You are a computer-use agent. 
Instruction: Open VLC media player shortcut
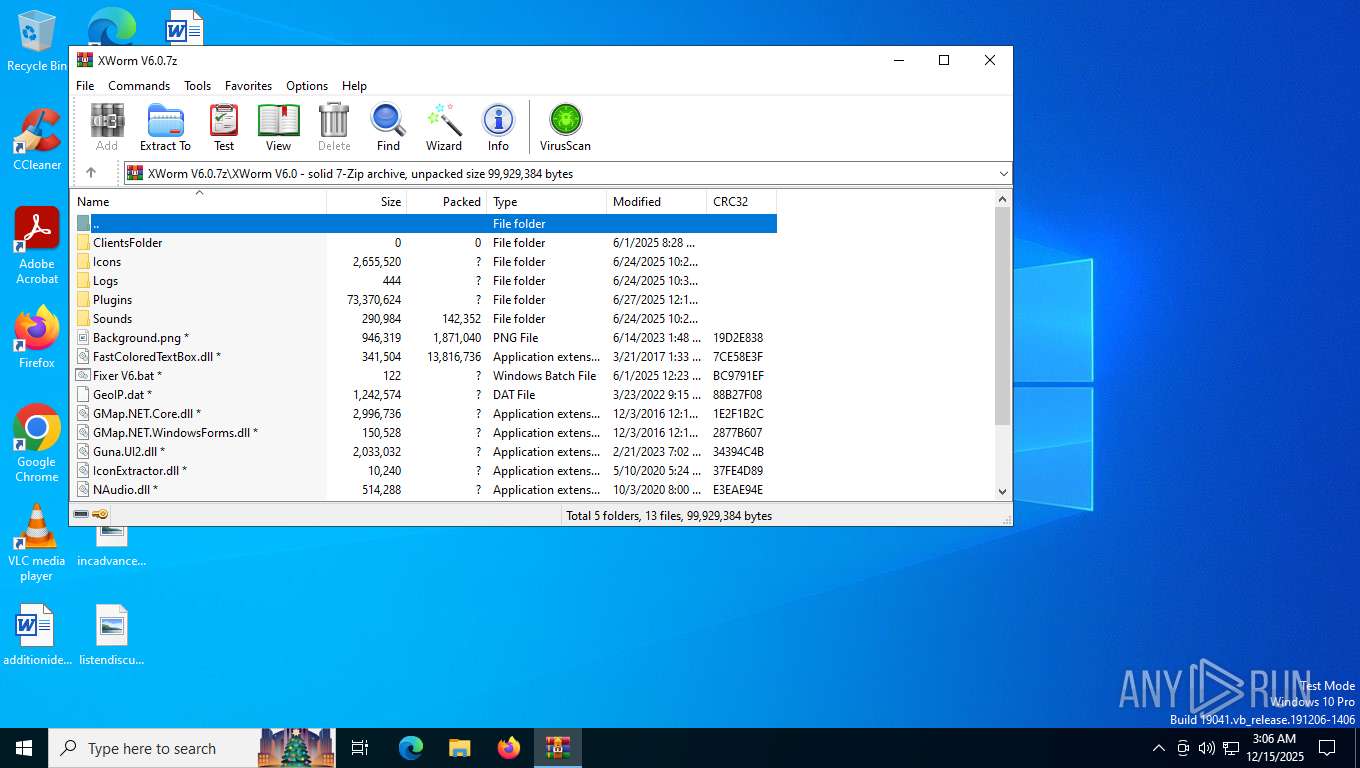(x=37, y=542)
